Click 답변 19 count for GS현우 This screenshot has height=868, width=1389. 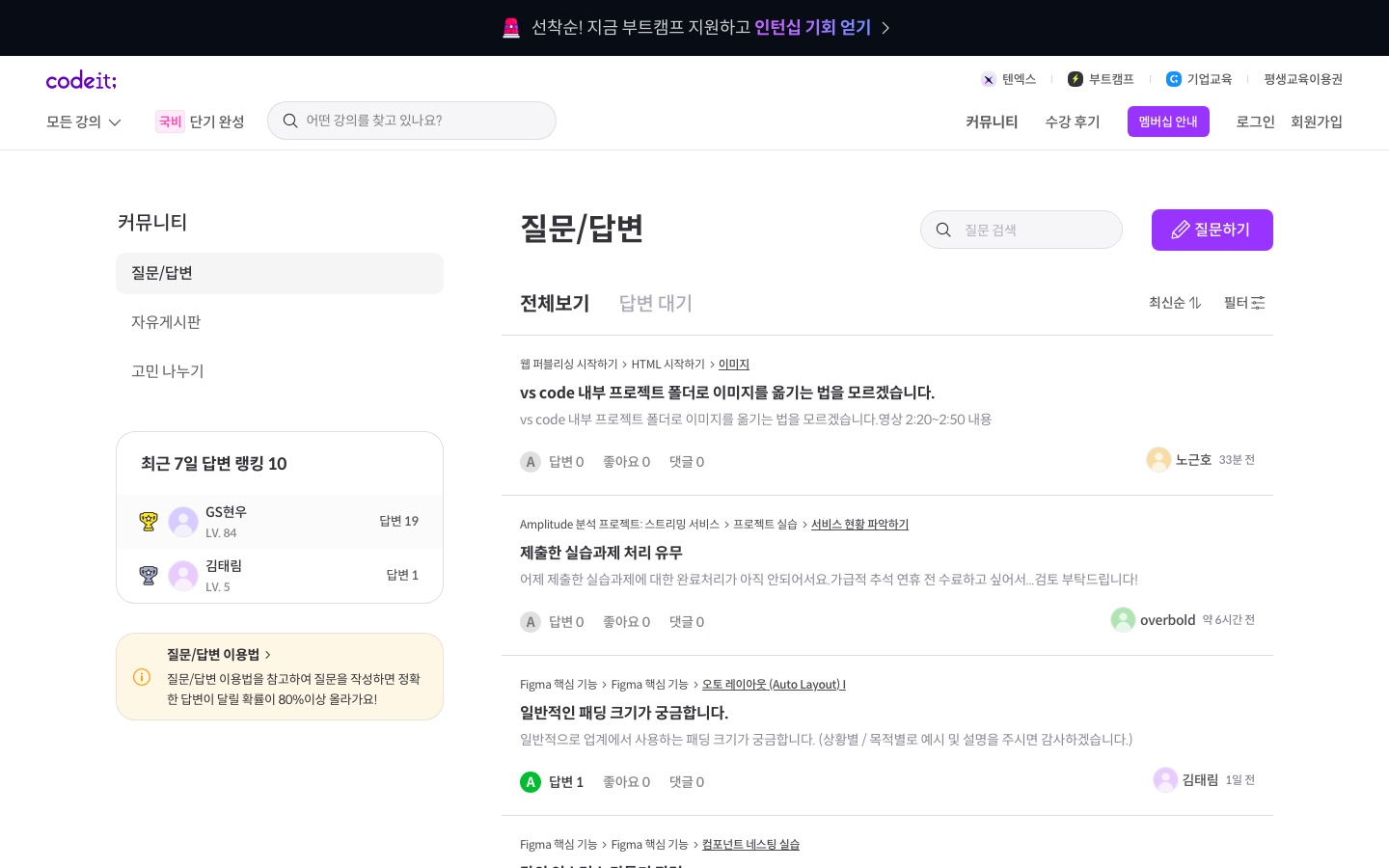click(x=398, y=521)
